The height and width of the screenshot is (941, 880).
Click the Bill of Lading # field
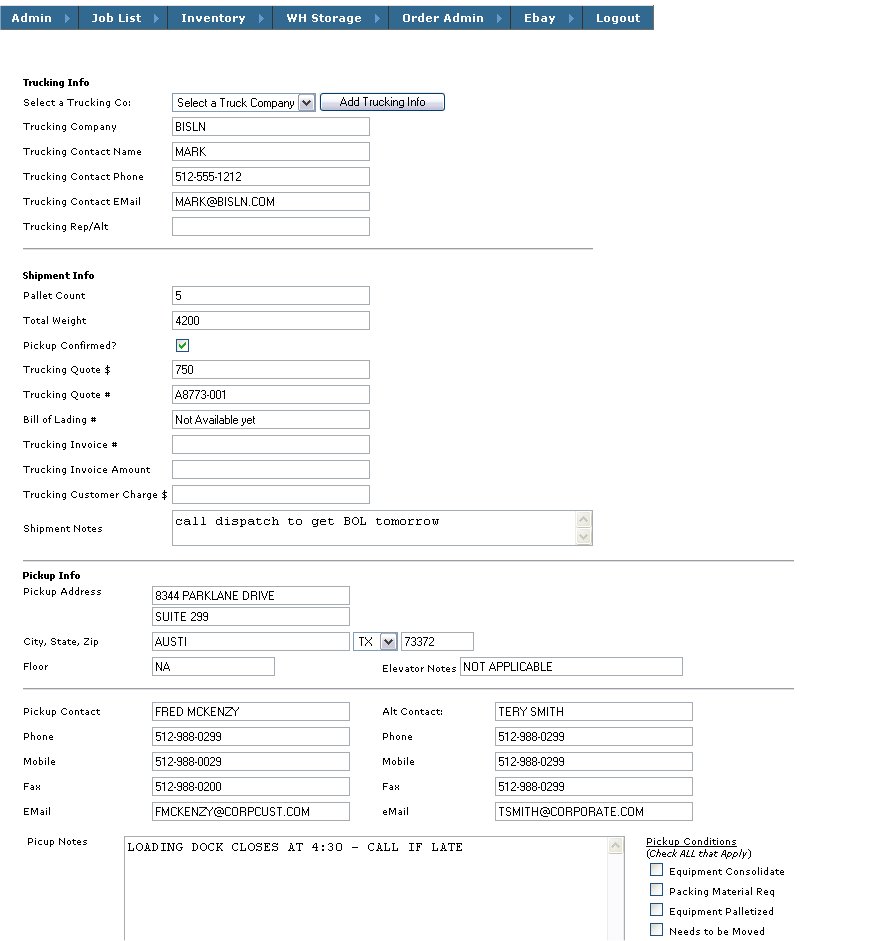pos(270,419)
